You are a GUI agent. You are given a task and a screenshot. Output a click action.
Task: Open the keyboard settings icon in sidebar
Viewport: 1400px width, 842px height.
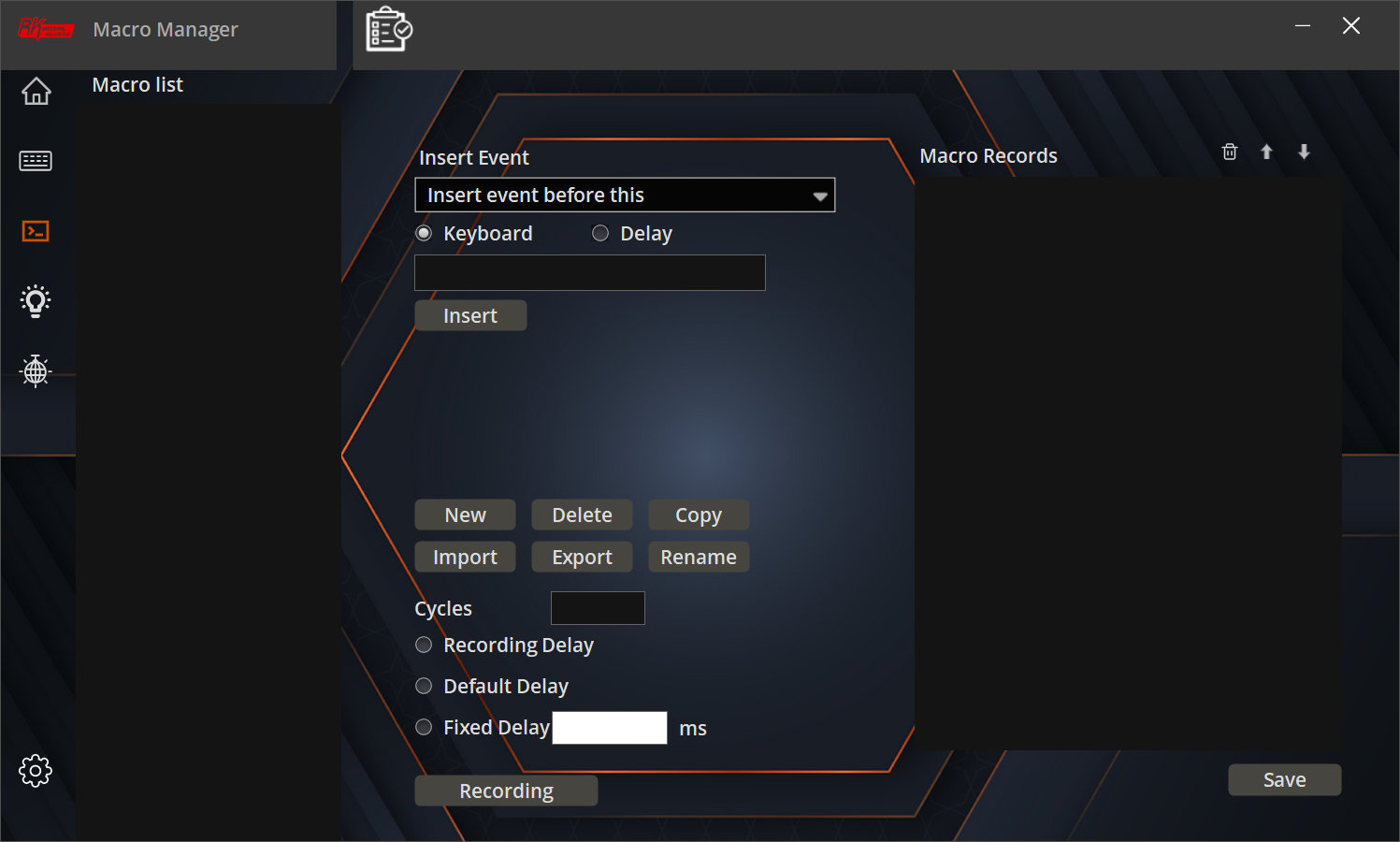(36, 161)
